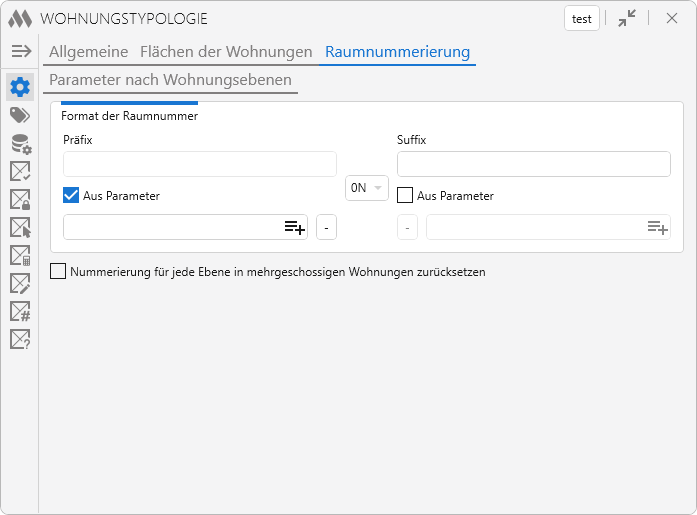Enable suffix 'Aus Parameter' checkbox
This screenshot has width=697, height=515.
tap(405, 196)
